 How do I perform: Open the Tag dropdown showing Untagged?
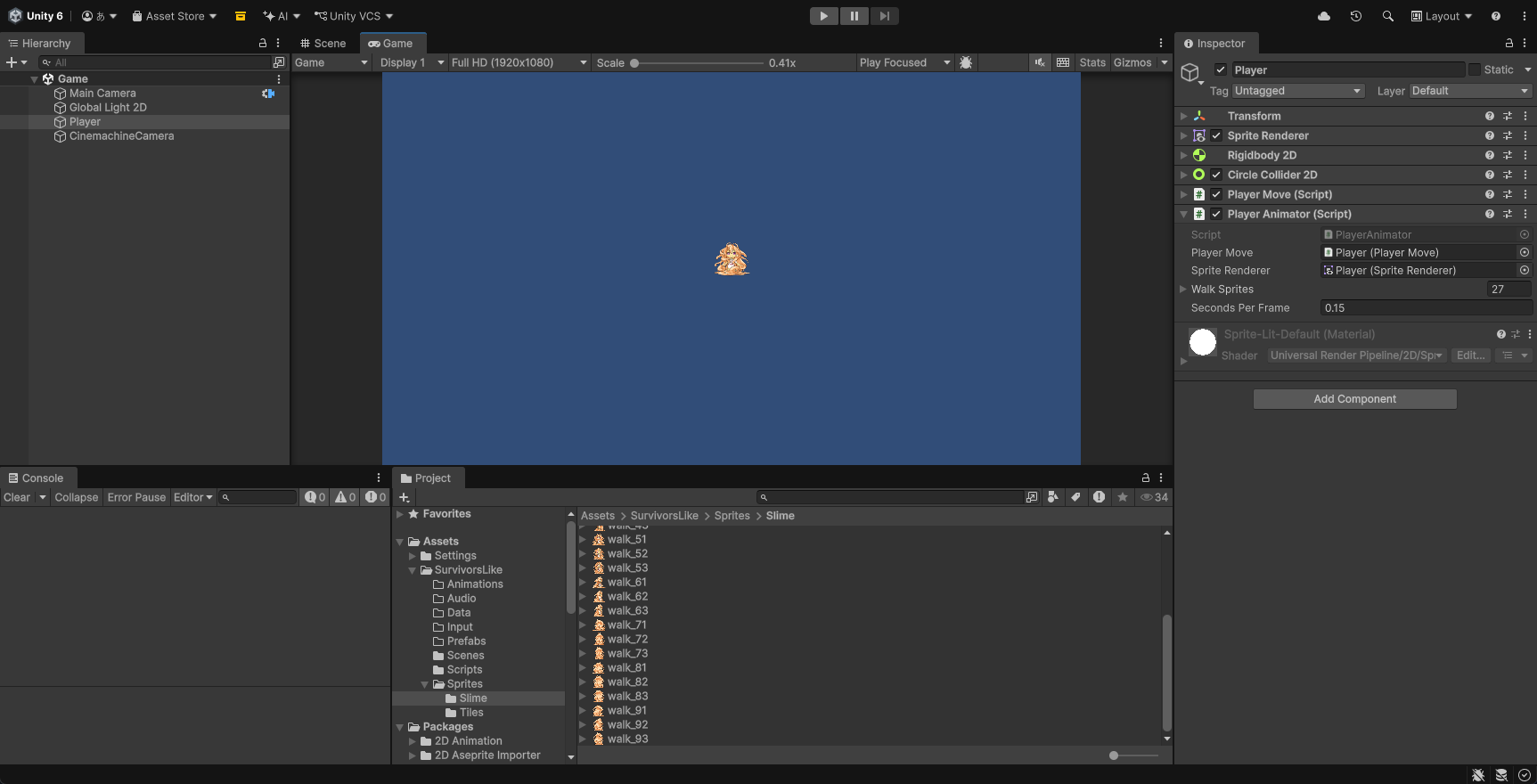[1298, 91]
